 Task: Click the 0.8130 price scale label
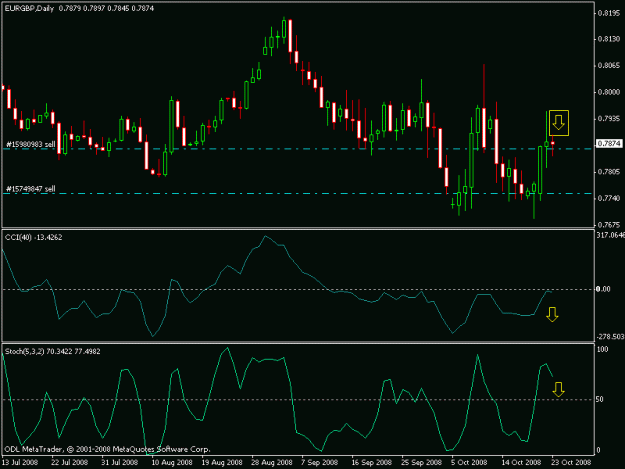point(609,39)
